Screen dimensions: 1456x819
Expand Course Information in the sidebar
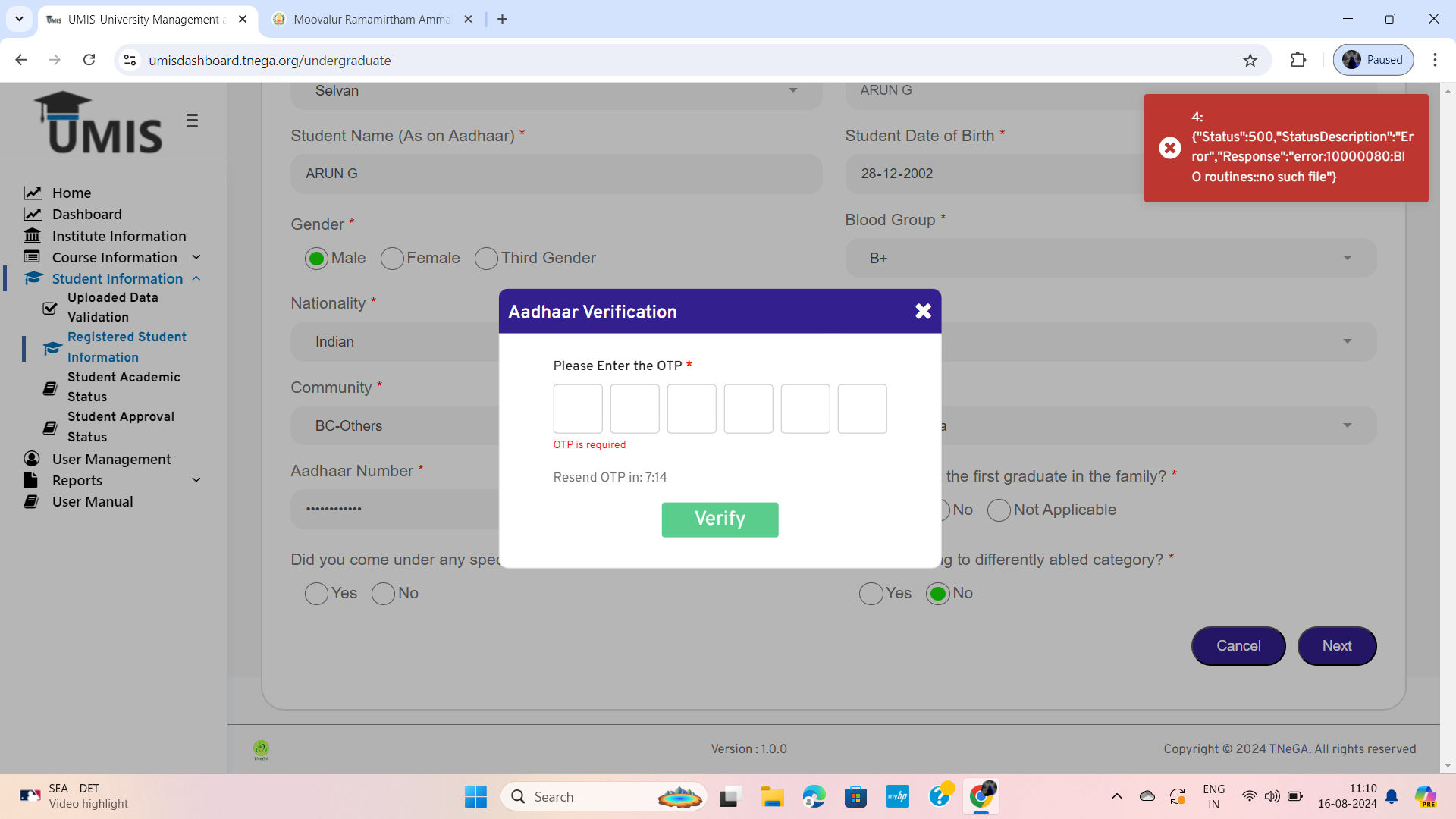(196, 257)
